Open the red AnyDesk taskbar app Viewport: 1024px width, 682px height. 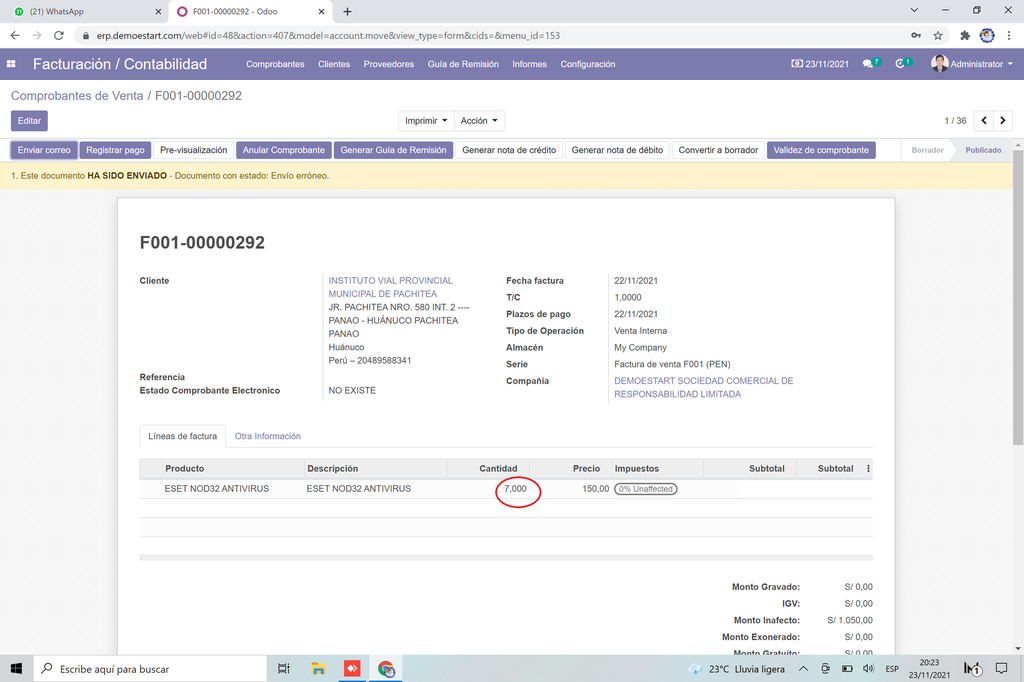[352, 668]
